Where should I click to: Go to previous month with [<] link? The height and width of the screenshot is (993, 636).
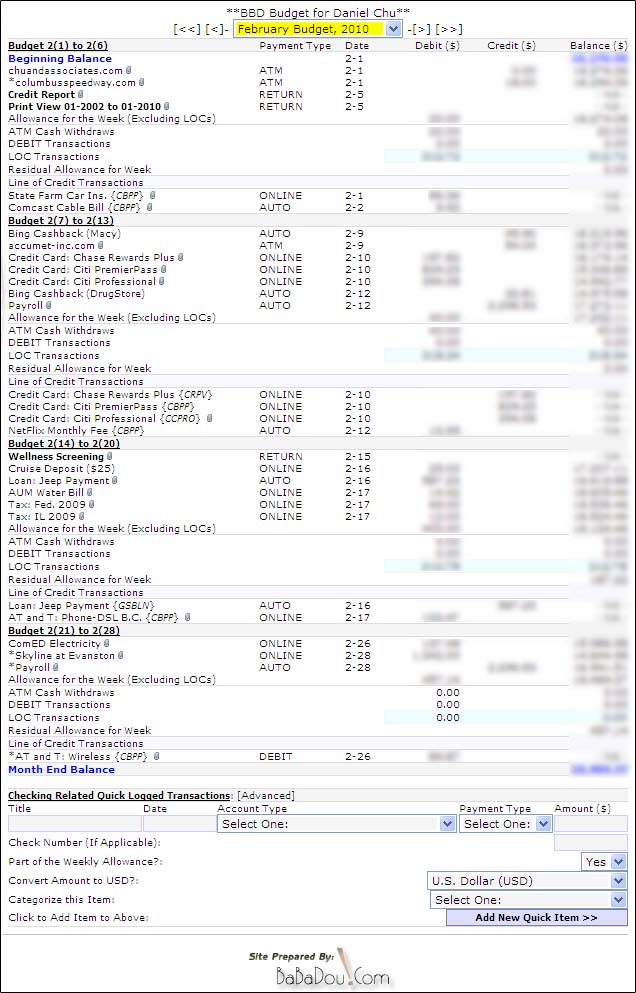(x=215, y=29)
